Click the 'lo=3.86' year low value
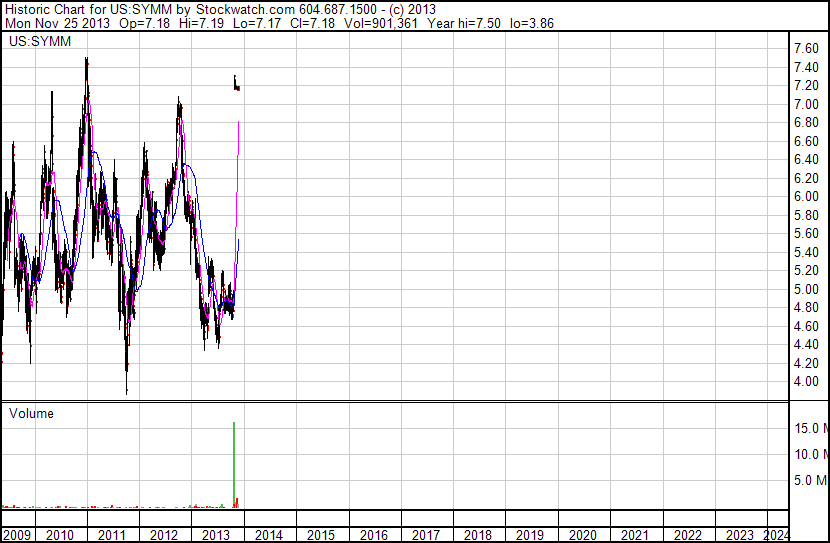Screen dimensions: 830x543 (x=531, y=23)
